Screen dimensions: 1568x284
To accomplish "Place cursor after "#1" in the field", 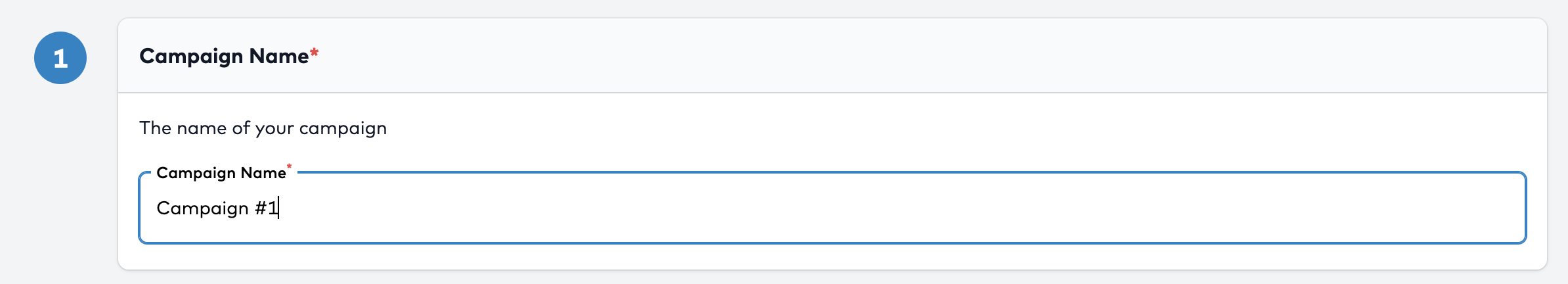I will point(279,208).
